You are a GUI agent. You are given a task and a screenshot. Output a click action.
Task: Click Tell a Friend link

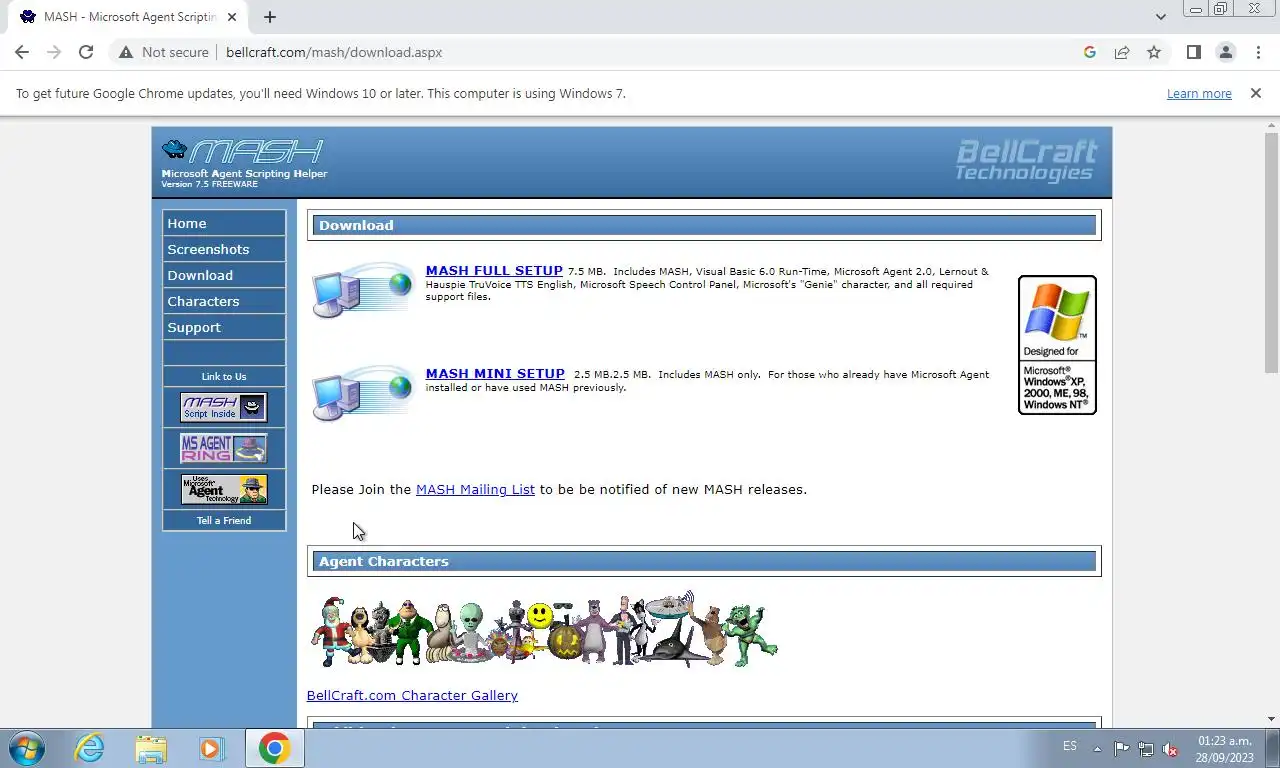(x=224, y=521)
